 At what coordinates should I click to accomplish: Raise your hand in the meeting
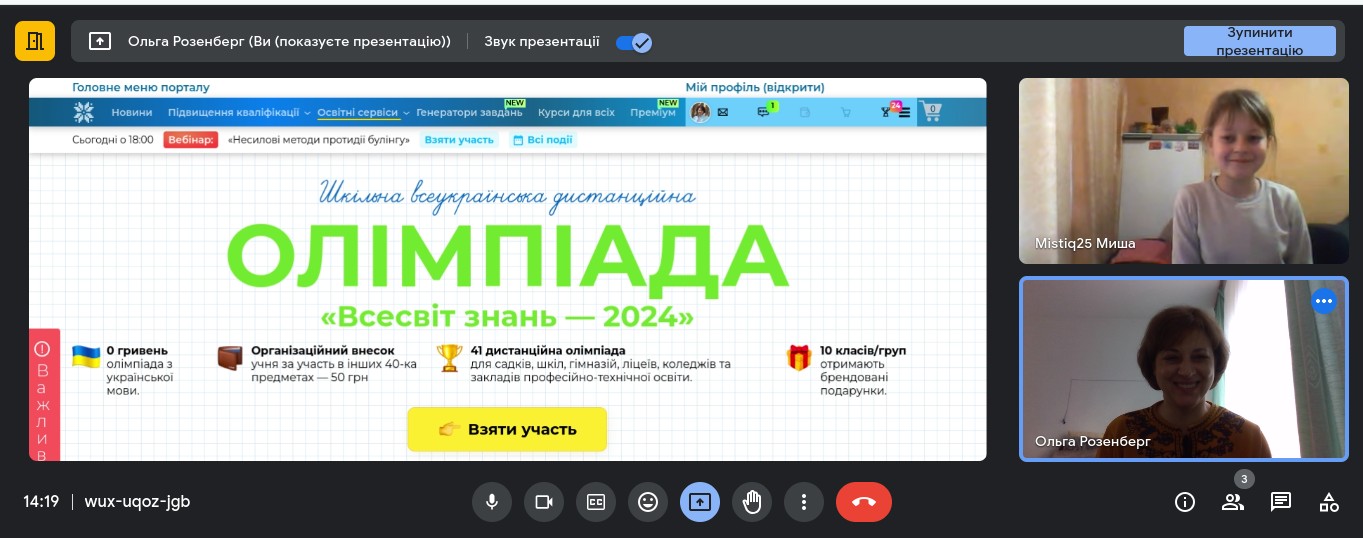(752, 502)
